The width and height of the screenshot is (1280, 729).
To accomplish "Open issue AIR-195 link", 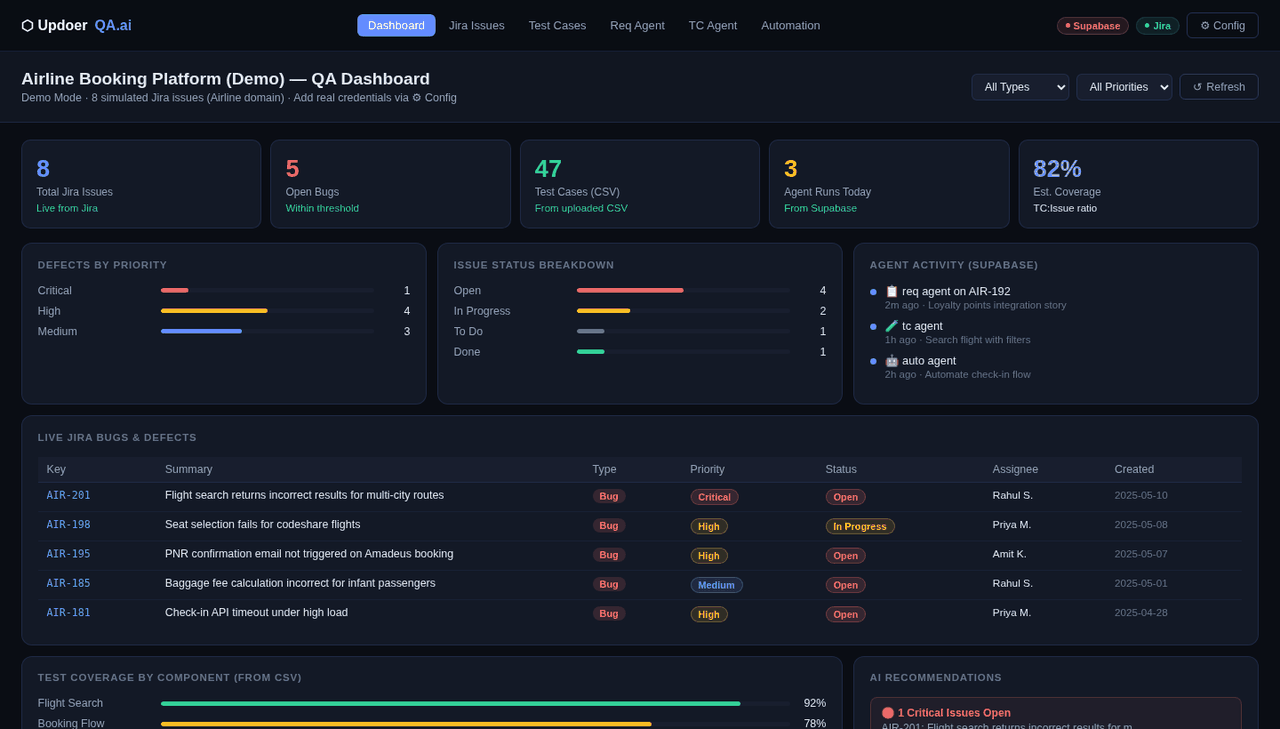I will [x=68, y=554].
